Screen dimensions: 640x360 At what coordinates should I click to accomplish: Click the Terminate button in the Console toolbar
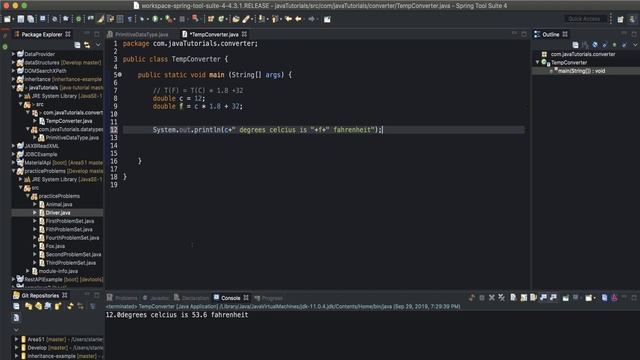coord(482,298)
